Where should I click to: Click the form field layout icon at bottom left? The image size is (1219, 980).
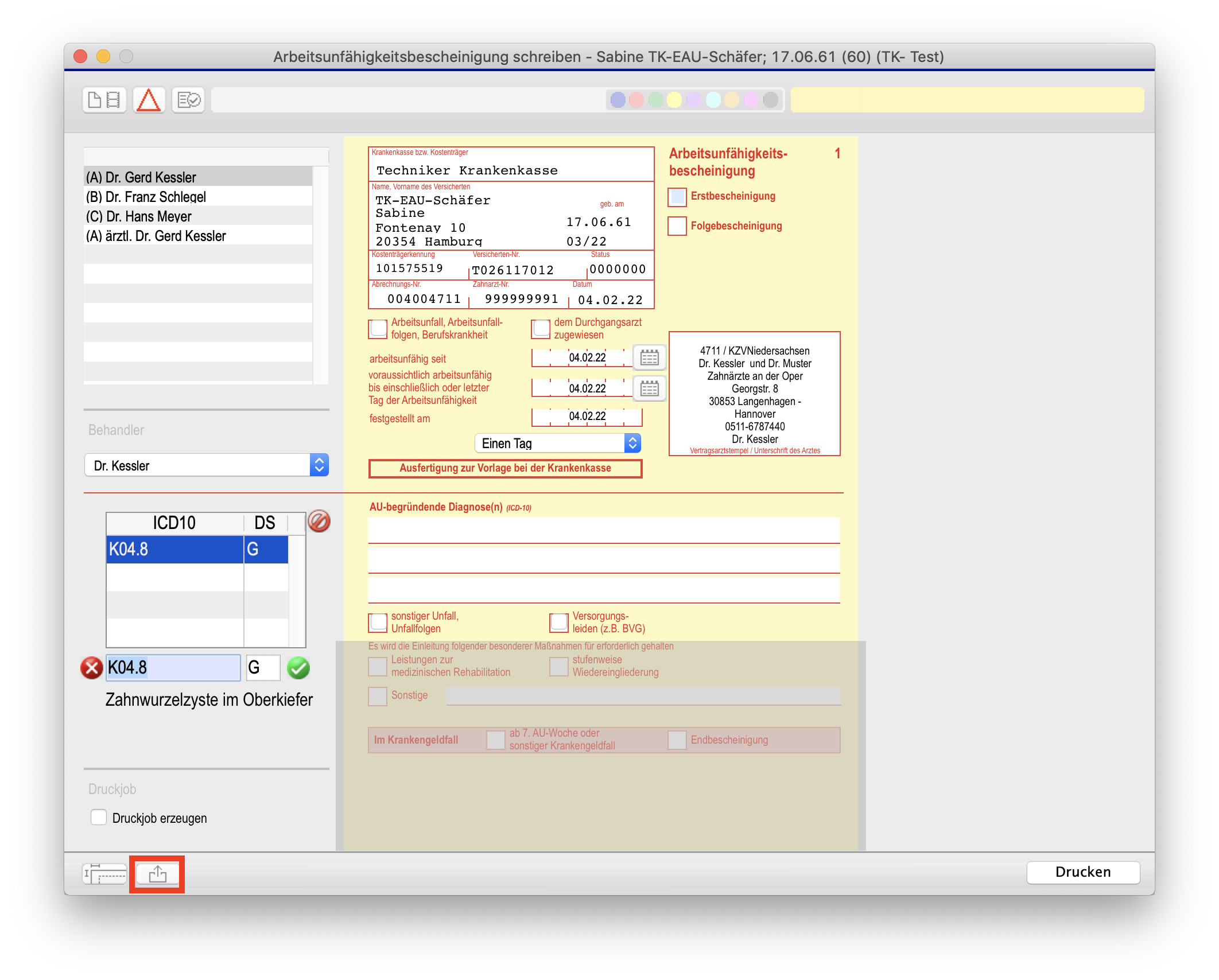[x=104, y=874]
